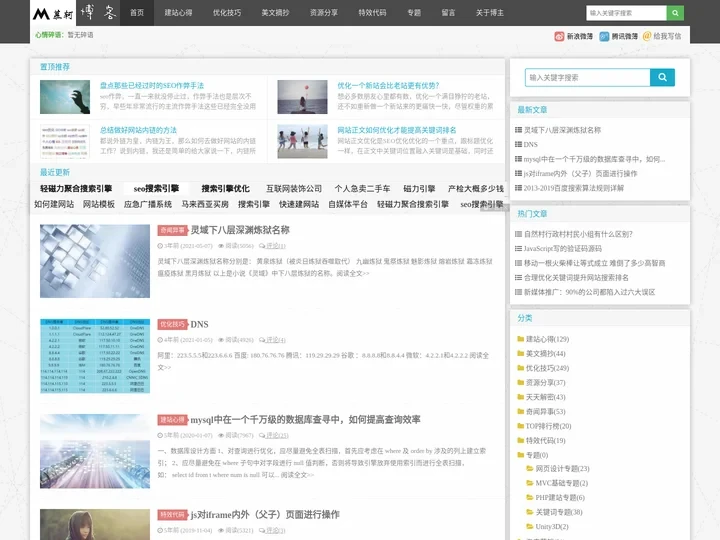Open the 腾讯微博 icon link
The width and height of the screenshot is (720, 540).
(604, 36)
